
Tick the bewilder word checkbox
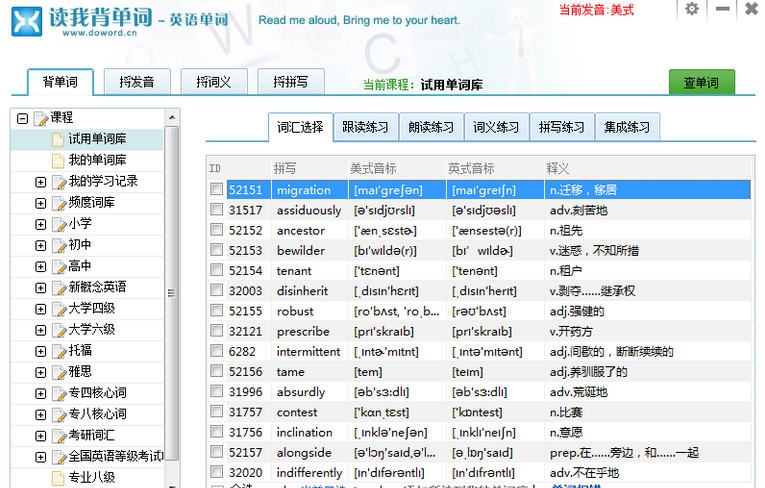point(216,249)
